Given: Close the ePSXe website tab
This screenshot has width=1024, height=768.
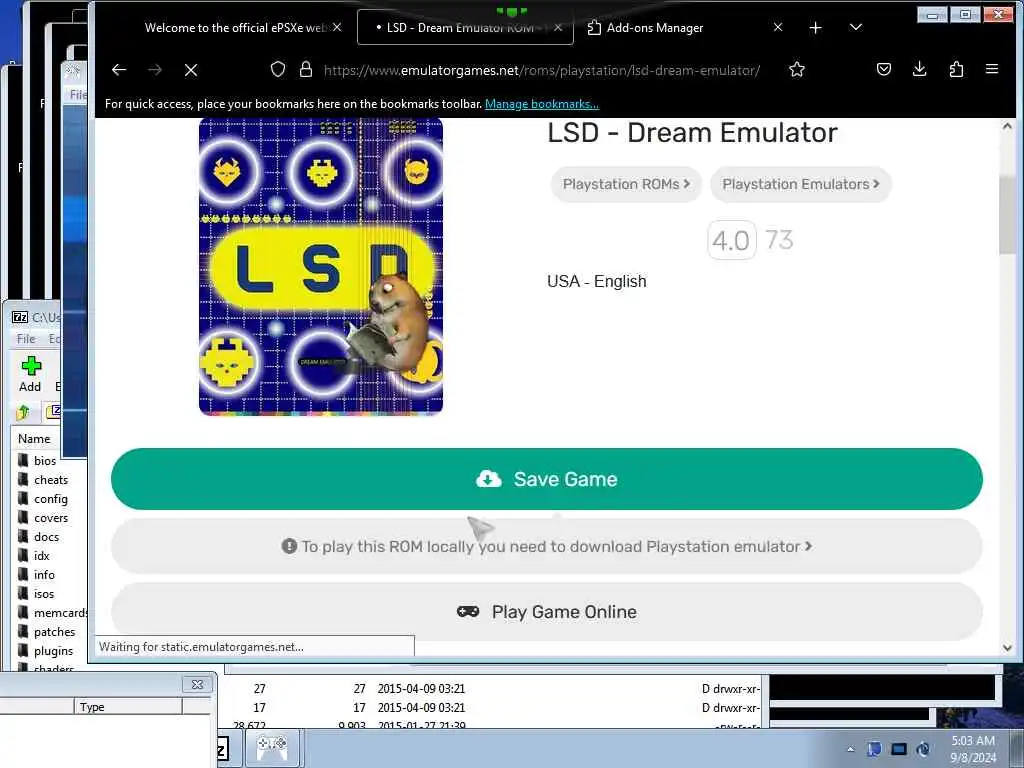Looking at the screenshot, I should [337, 27].
